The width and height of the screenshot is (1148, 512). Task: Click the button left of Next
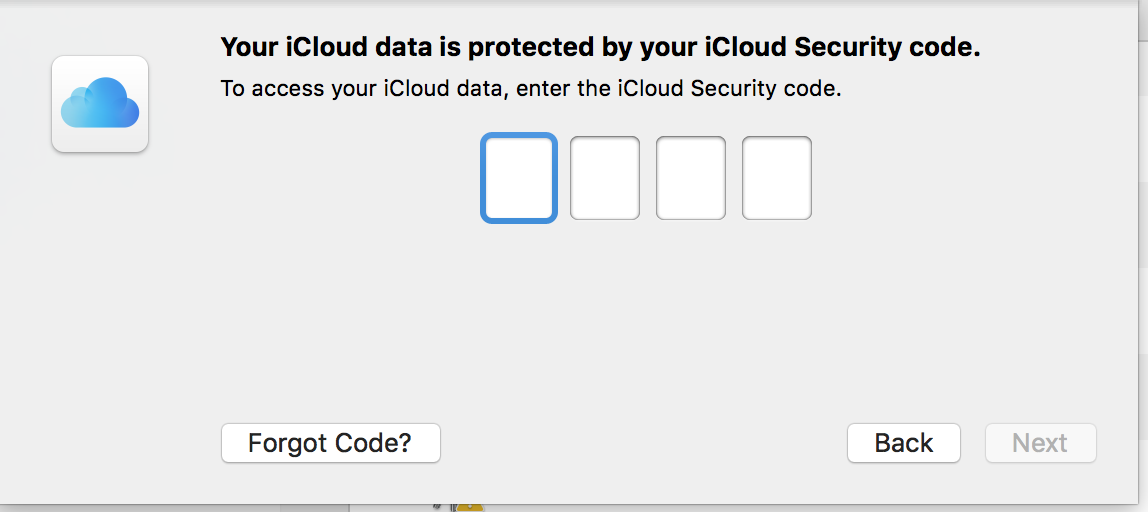pyautogui.click(x=903, y=443)
